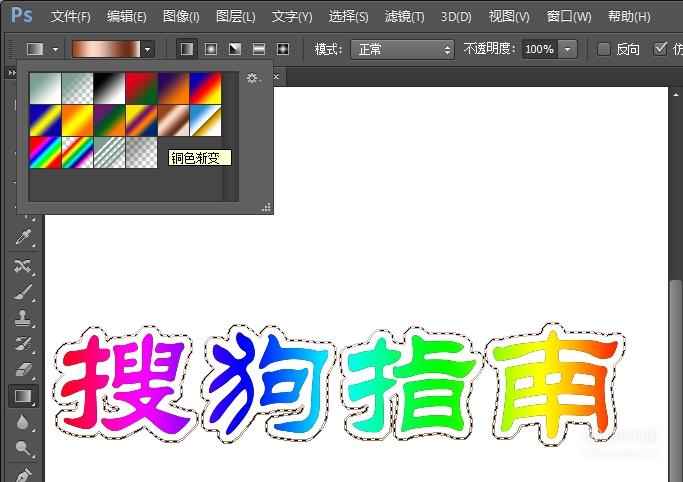Open the 图层(L) menu

pyautogui.click(x=236, y=17)
